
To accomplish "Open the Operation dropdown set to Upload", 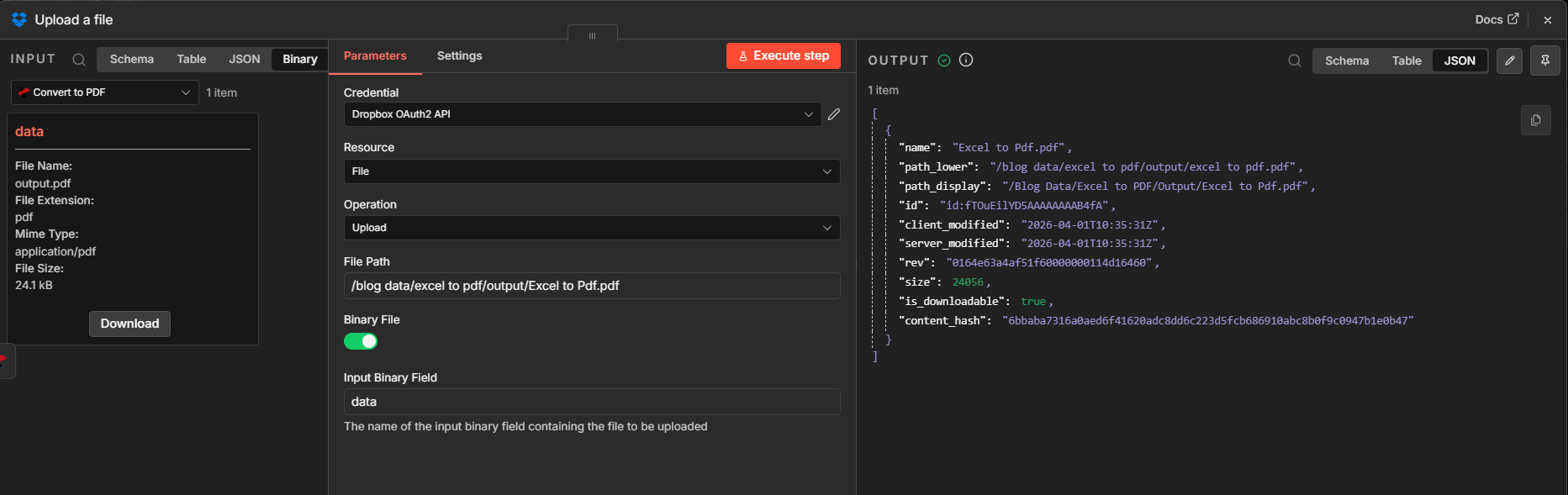I will click(591, 228).
